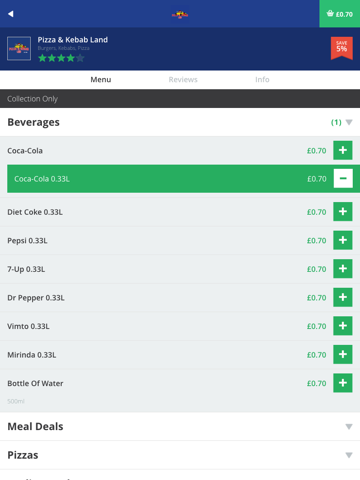Open the basket showing £0.70
This screenshot has height=480, width=360.
339,14
